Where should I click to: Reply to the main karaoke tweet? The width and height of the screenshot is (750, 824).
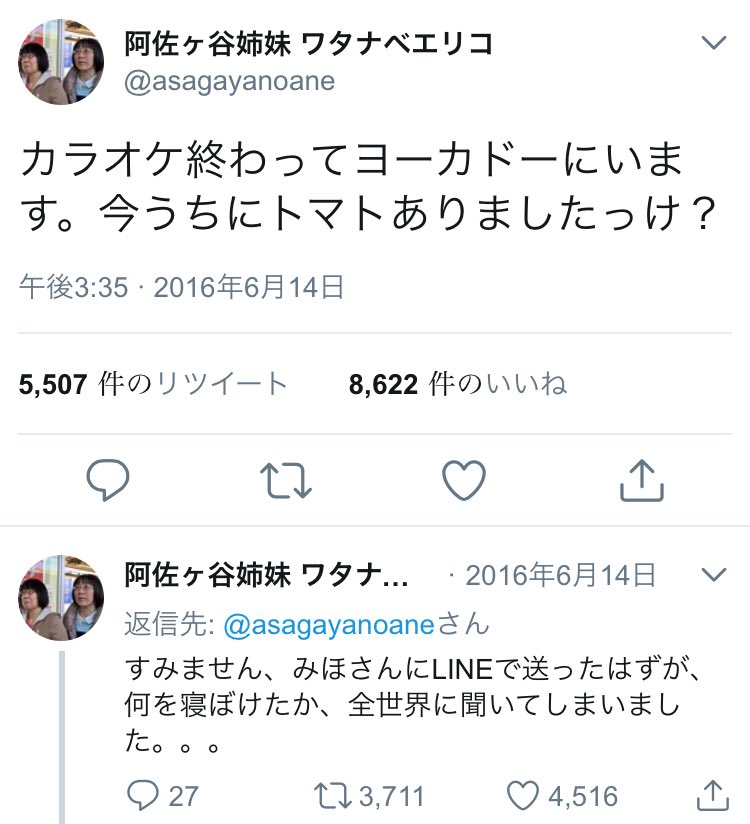(108, 481)
